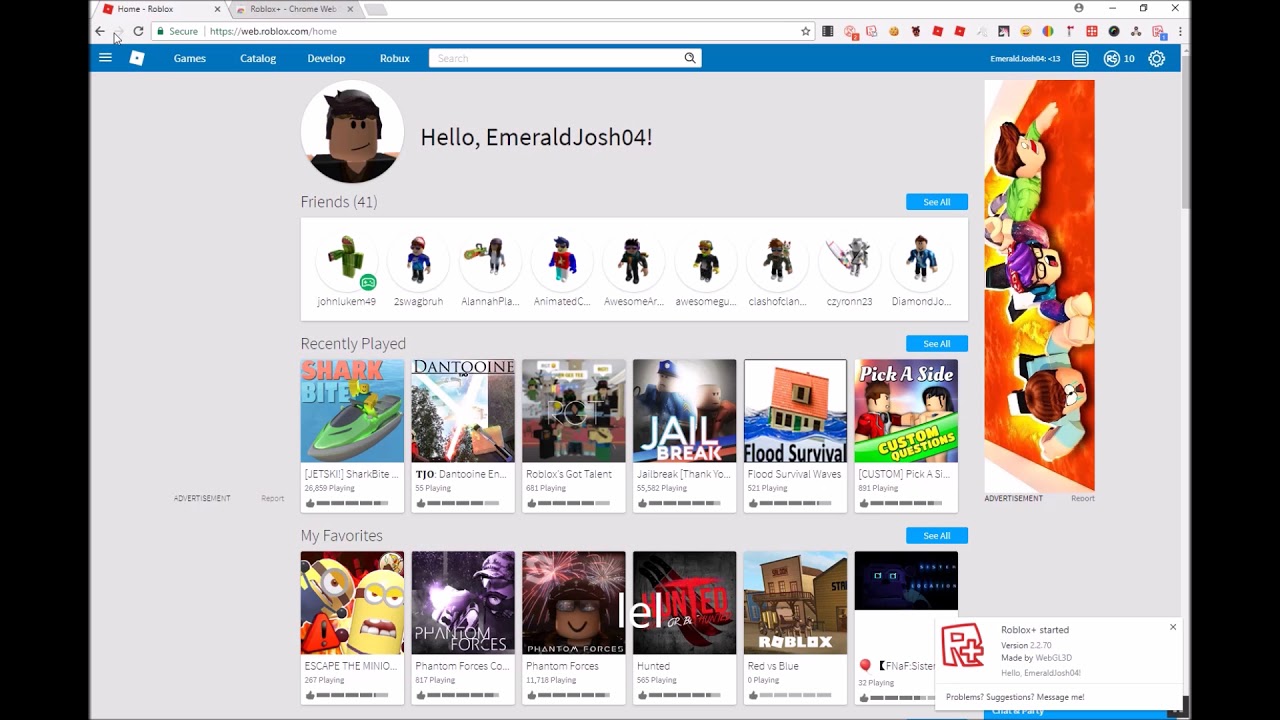Viewport: 1280px width, 720px height.
Task: Close the Home - Roblox browser tab
Action: point(217,9)
